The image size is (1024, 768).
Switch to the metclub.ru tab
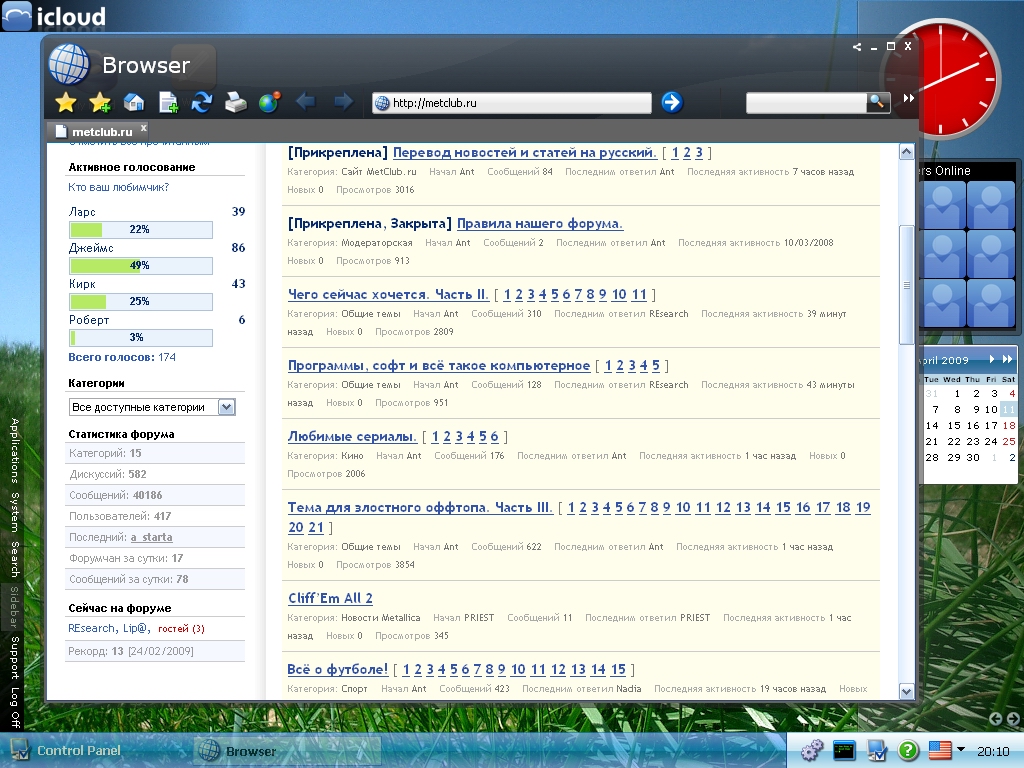click(101, 131)
